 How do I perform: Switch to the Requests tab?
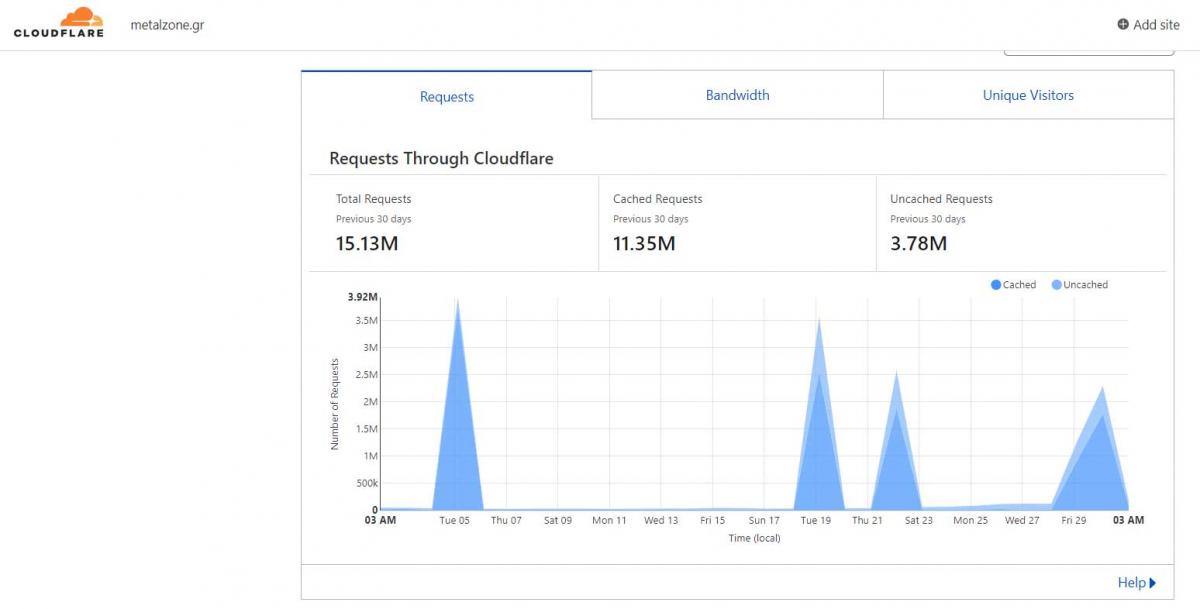tap(447, 96)
